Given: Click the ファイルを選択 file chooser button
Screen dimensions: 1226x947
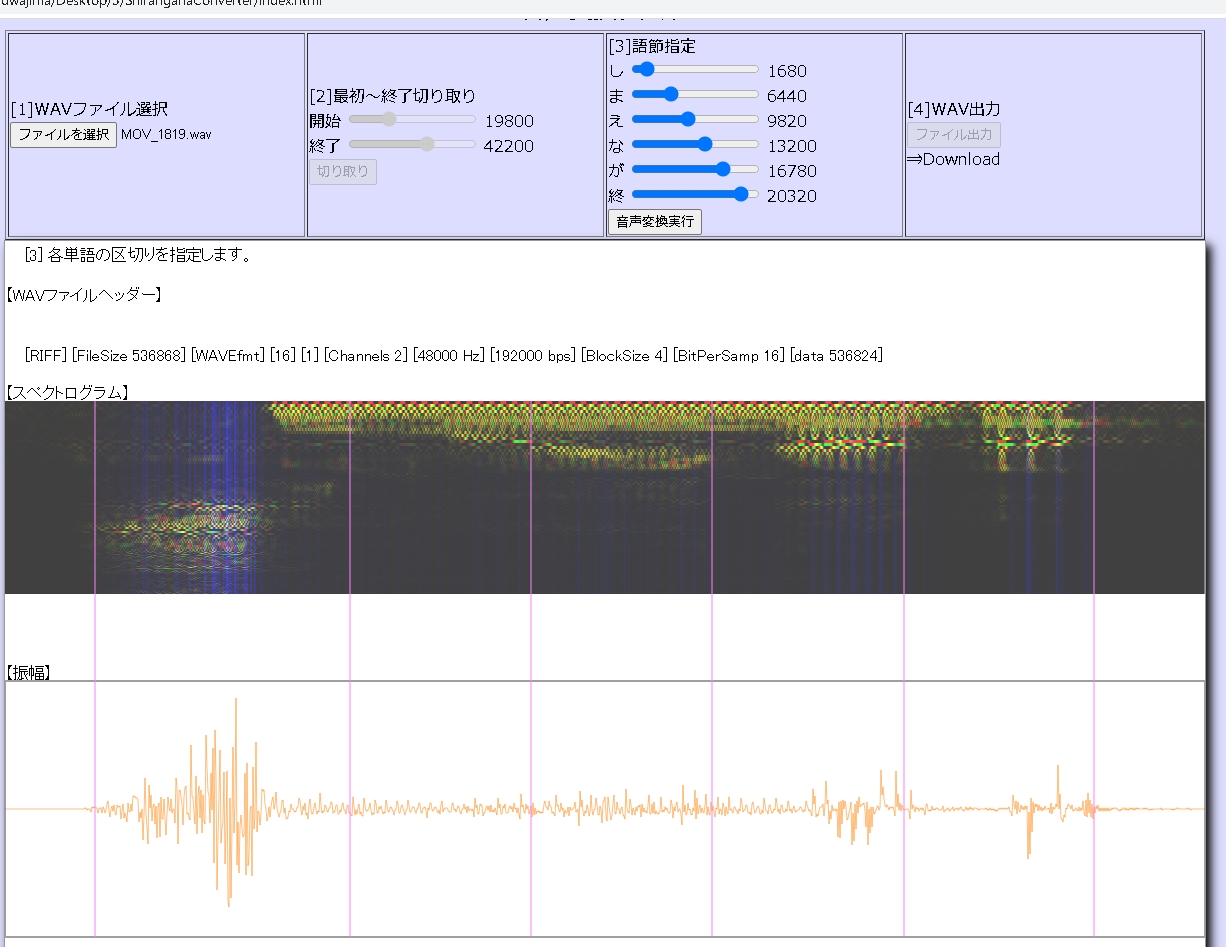Looking at the screenshot, I should 63,134.
